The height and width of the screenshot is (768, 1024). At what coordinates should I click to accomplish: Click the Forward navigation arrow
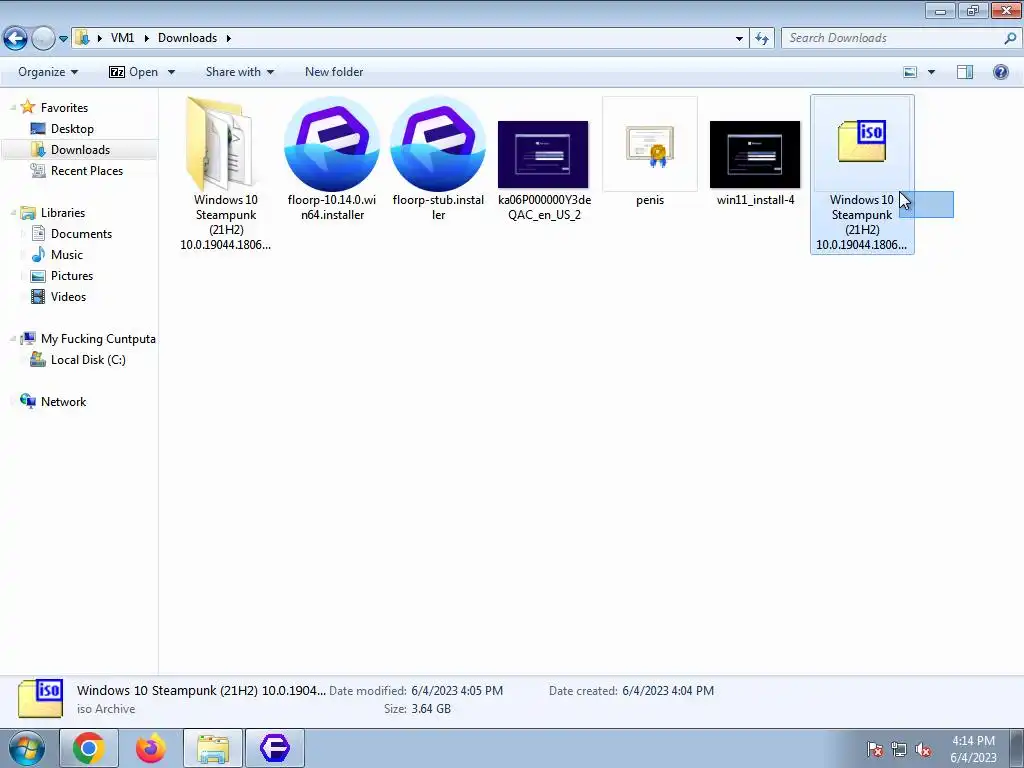pyautogui.click(x=43, y=39)
